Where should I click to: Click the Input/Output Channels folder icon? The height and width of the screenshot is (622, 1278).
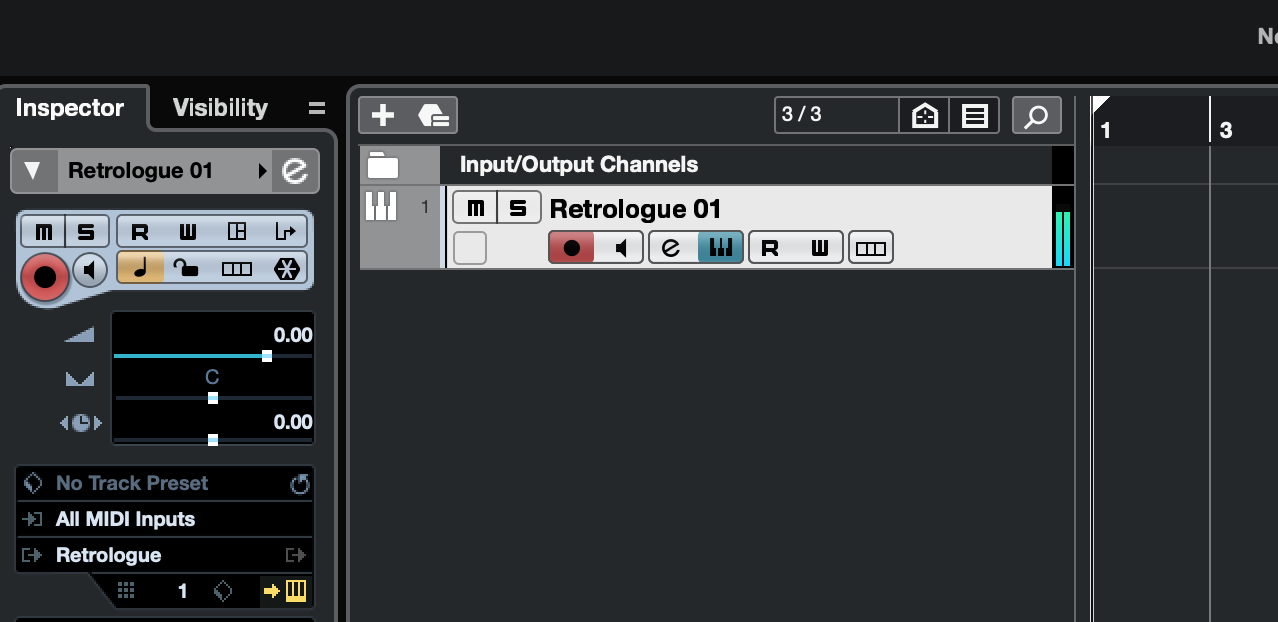click(x=382, y=165)
